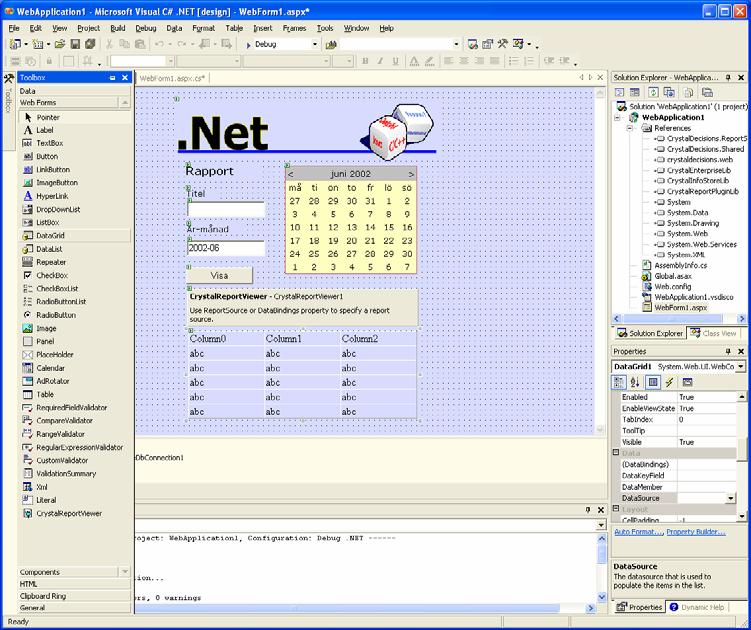This screenshot has width=751, height=630.
Task: Click the Properties grid vertical scrollbar thumb
Action: (741, 448)
